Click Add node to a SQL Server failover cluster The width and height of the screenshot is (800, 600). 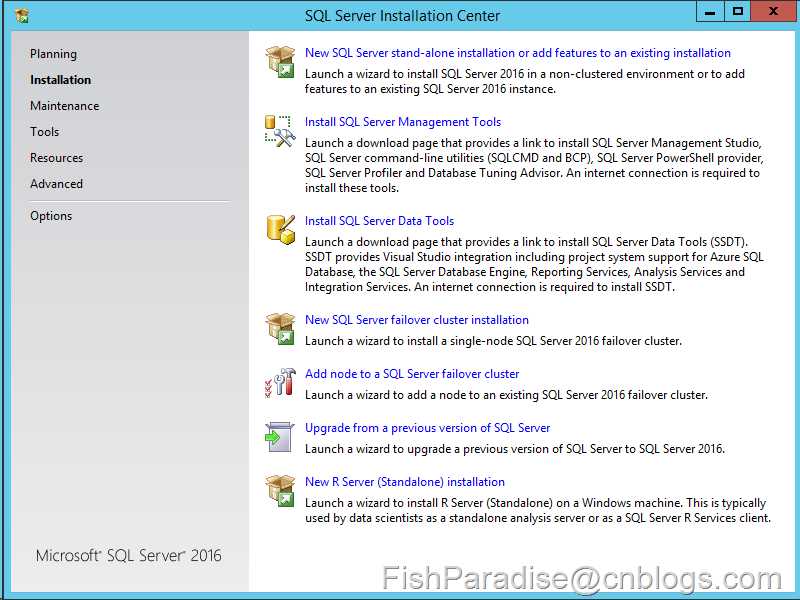coord(412,374)
